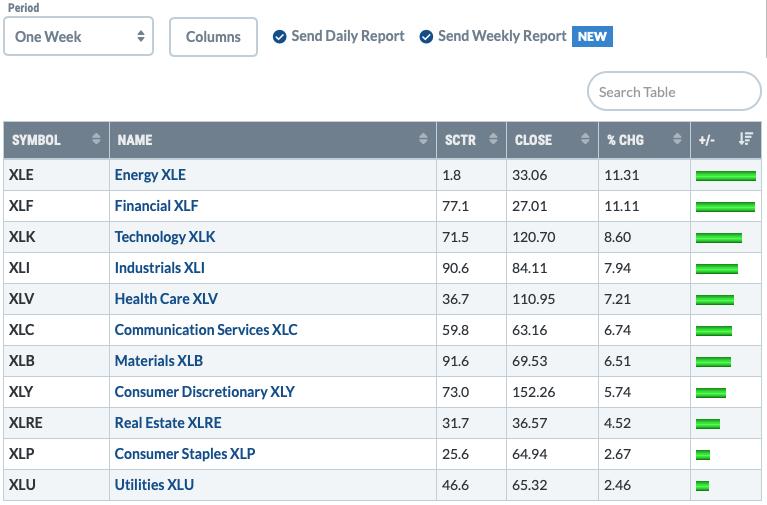Screen dimensions: 767x505
Task: Click percent change 11.31 for XLE
Action: tap(622, 175)
